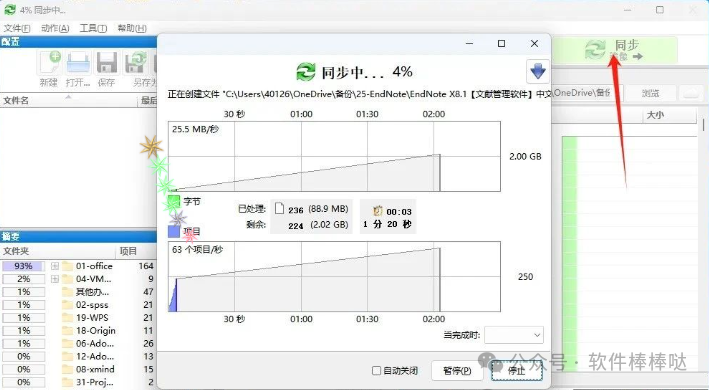709x390 pixels.
Task: Open the 文件(F) menu
Action: 17,28
